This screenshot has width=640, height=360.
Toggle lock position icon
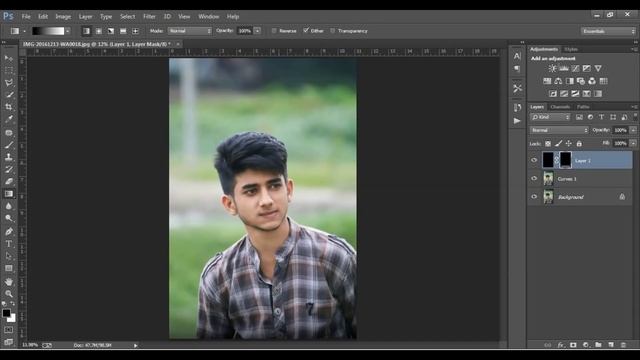point(568,144)
